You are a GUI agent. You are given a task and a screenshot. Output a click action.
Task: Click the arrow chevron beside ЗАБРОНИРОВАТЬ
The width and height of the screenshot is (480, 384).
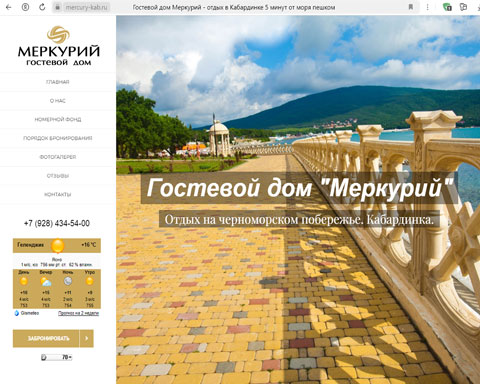pyautogui.click(x=87, y=338)
